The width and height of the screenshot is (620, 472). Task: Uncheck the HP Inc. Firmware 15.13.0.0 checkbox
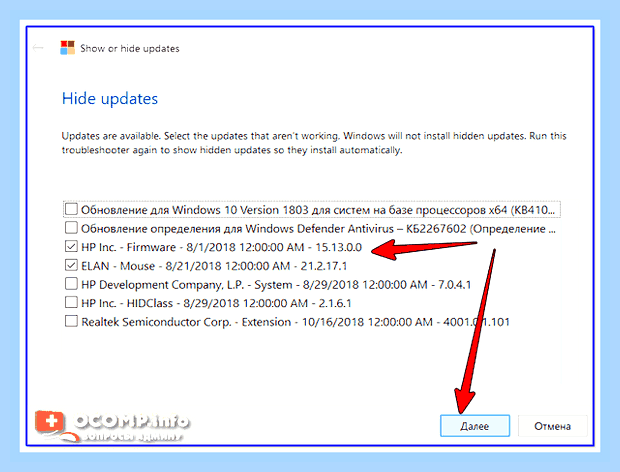pos(71,247)
